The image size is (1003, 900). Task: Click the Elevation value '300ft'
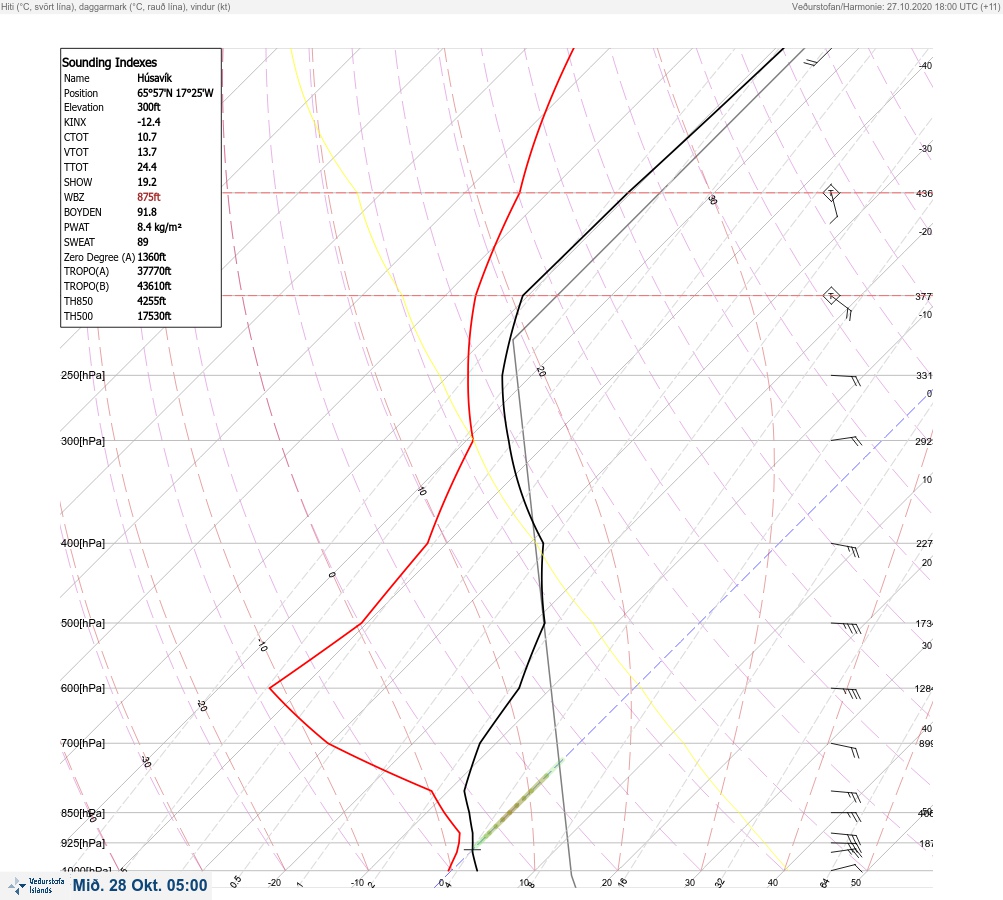point(148,107)
